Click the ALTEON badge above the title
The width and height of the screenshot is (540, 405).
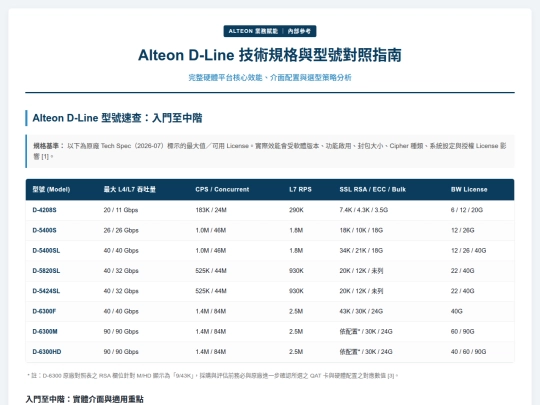270,31
